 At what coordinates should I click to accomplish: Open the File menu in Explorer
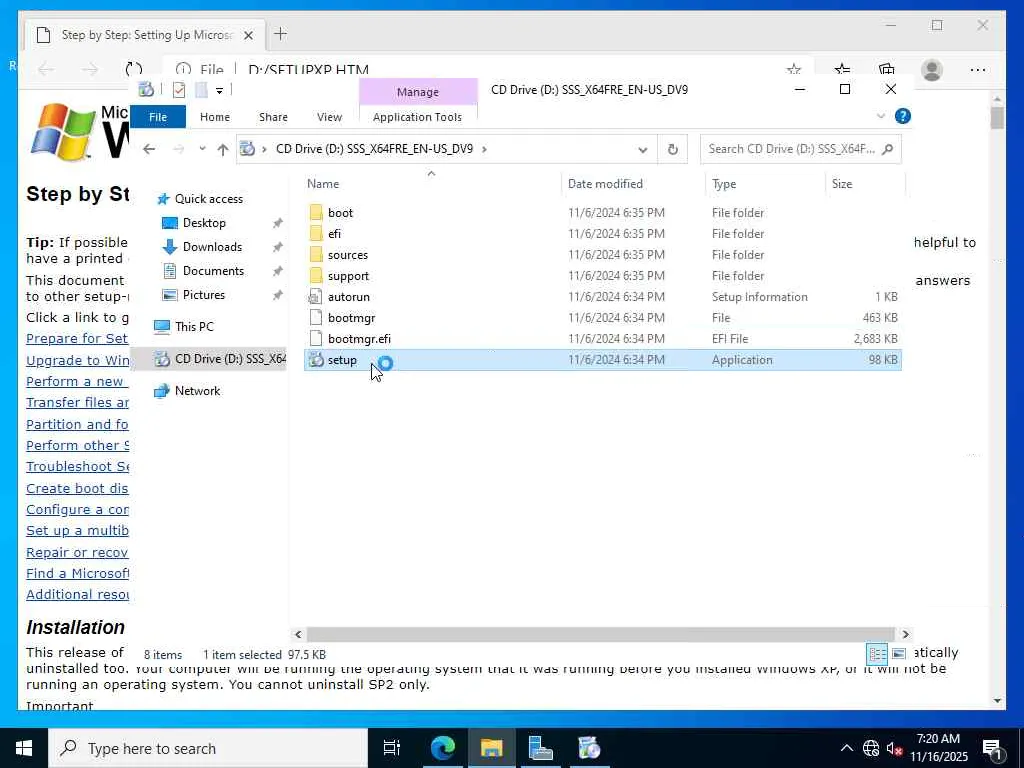pyautogui.click(x=158, y=117)
